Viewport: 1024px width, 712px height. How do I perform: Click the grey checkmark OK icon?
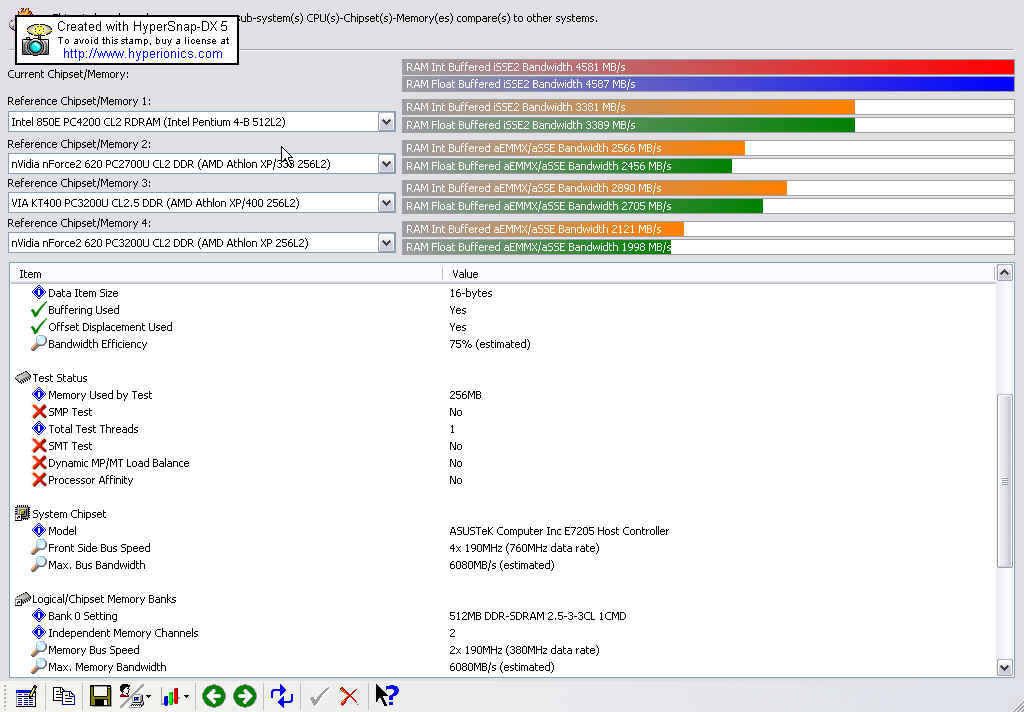pyautogui.click(x=319, y=696)
